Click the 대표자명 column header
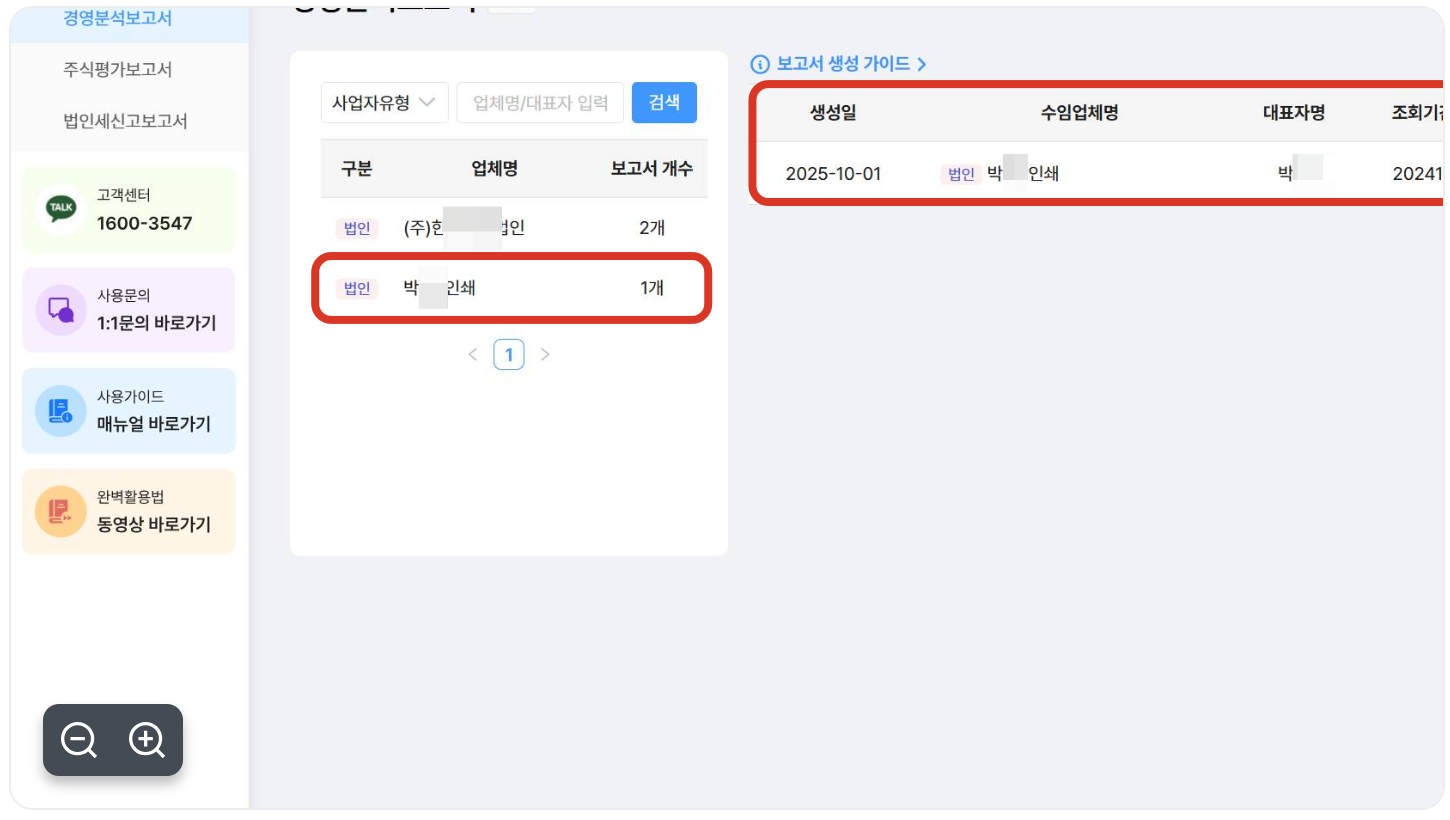 pos(1294,113)
